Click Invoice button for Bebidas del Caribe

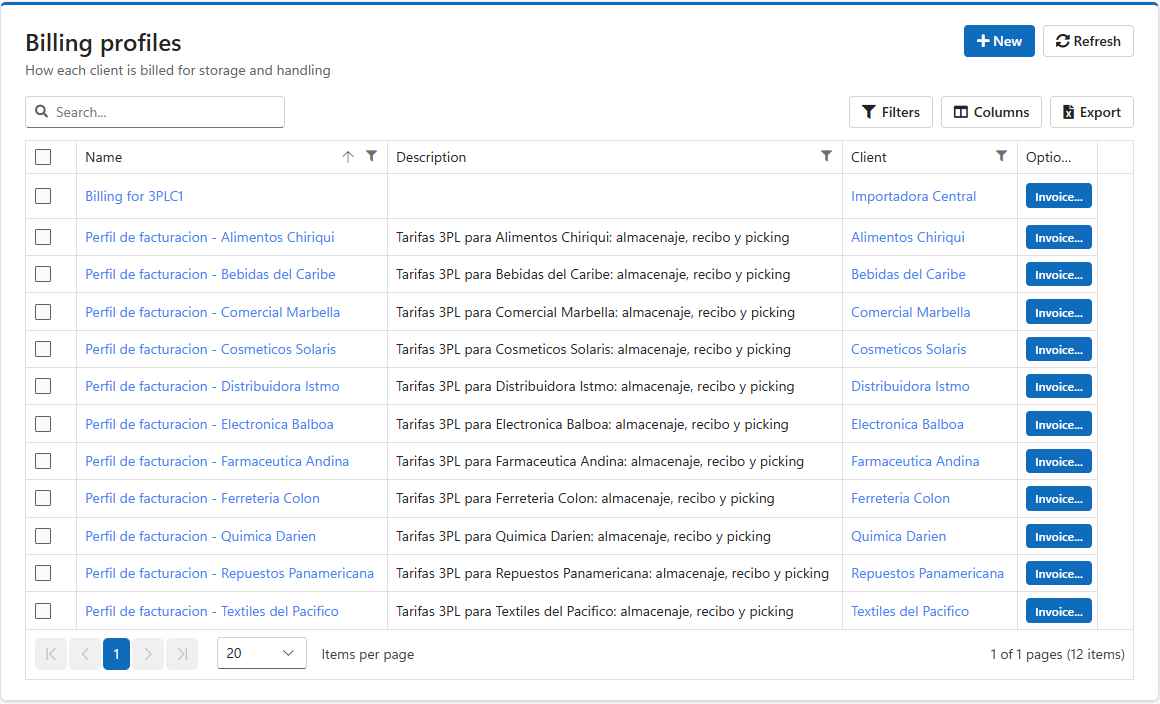pyautogui.click(x=1059, y=274)
